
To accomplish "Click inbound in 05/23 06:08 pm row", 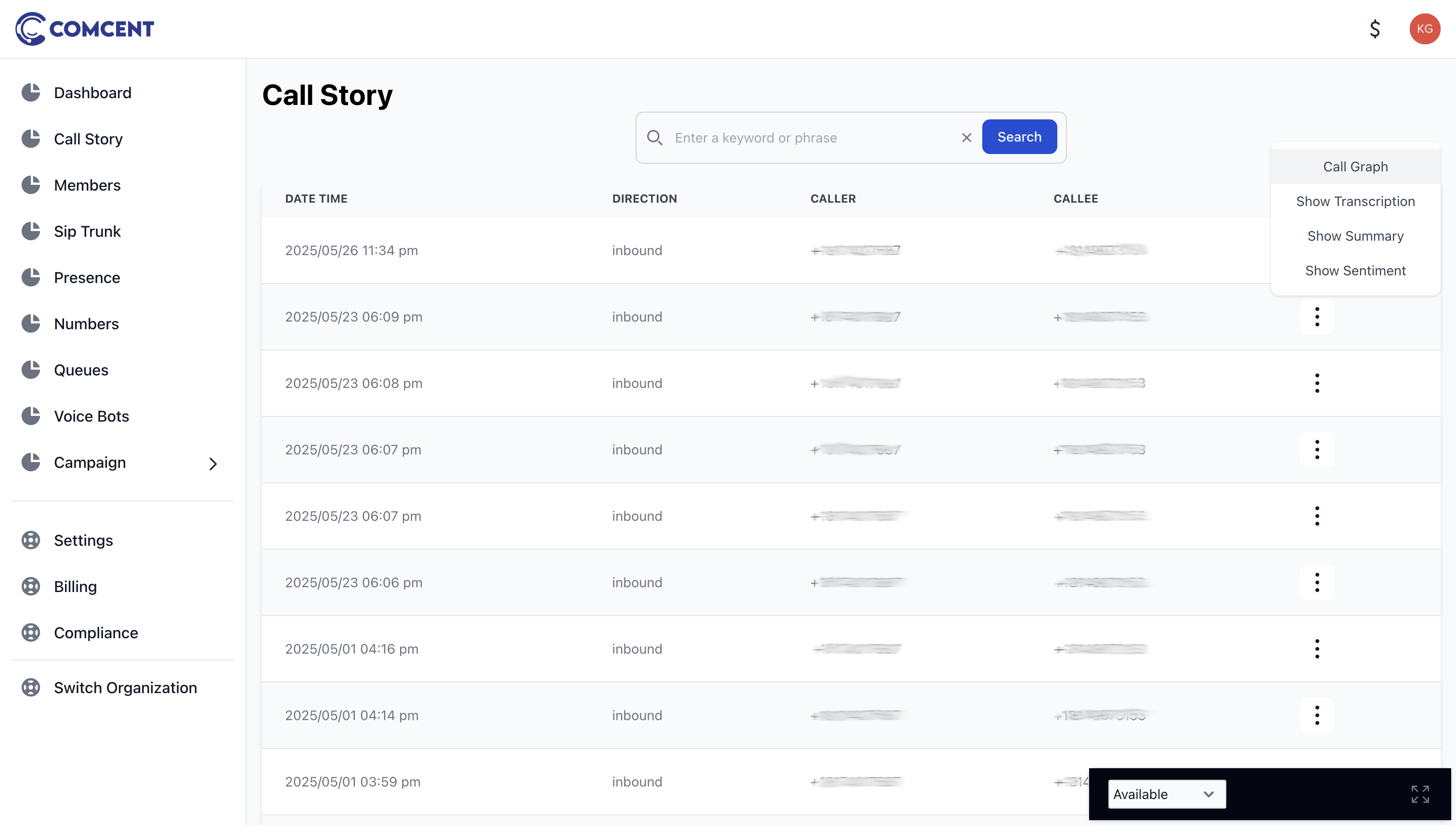I will pyautogui.click(x=637, y=383).
